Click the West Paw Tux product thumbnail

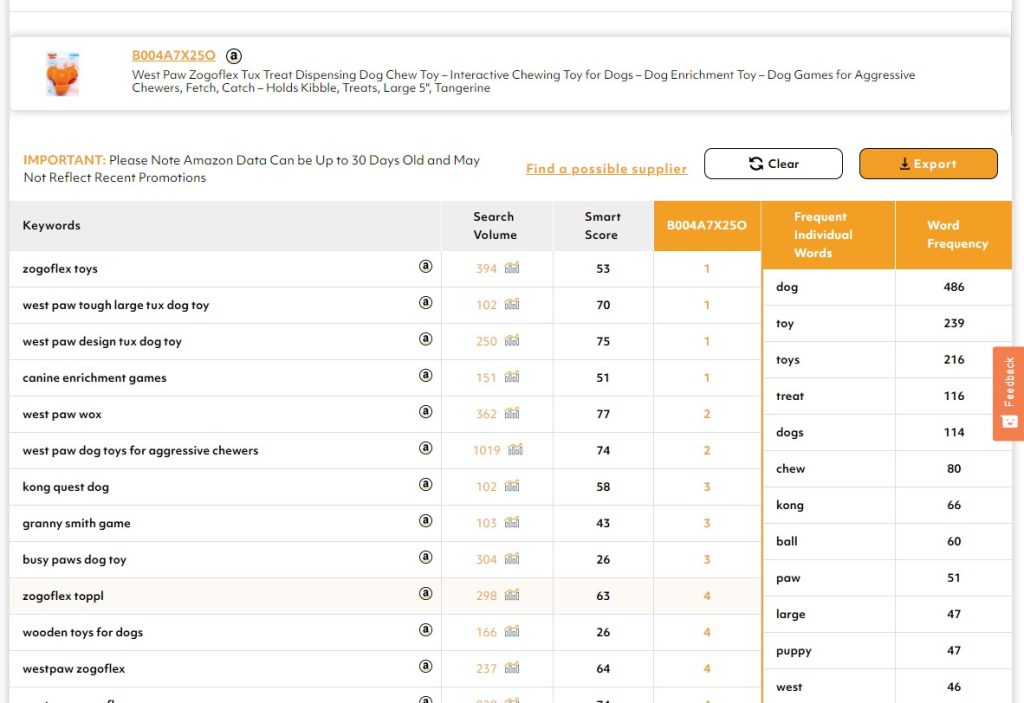(63, 74)
